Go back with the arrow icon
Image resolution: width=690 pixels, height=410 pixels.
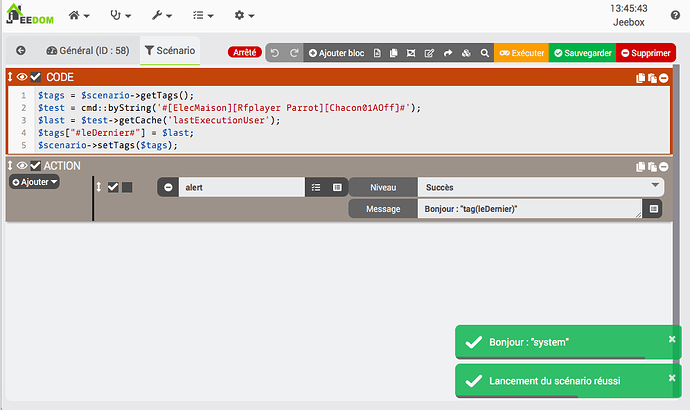(21, 51)
